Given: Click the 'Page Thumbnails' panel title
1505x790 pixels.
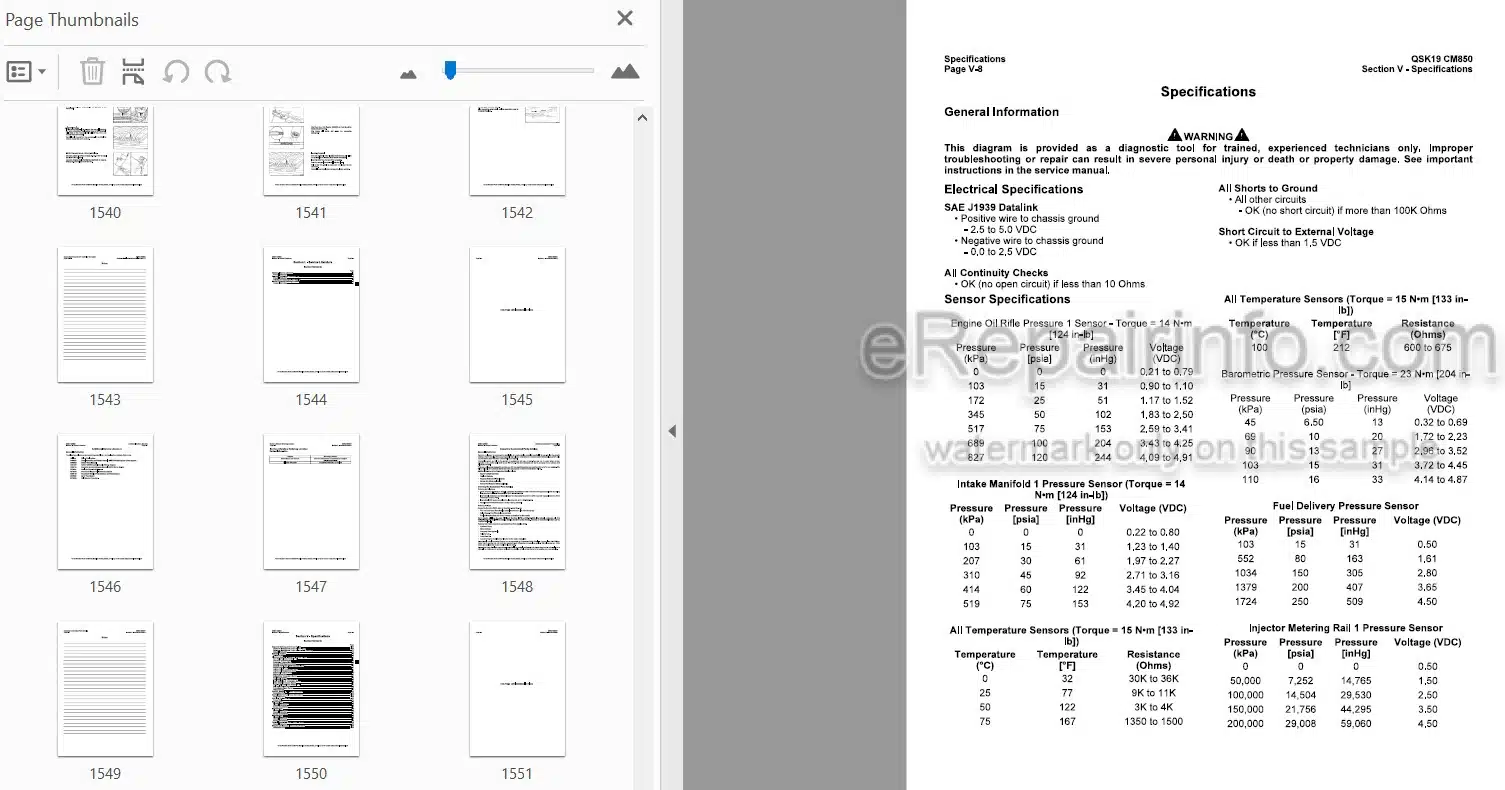Looking at the screenshot, I should click(72, 20).
